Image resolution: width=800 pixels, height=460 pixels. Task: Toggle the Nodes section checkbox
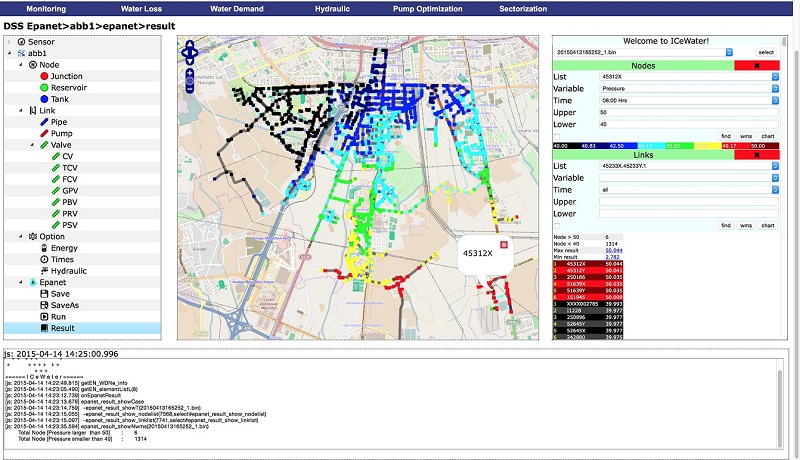pyautogui.click(x=557, y=136)
